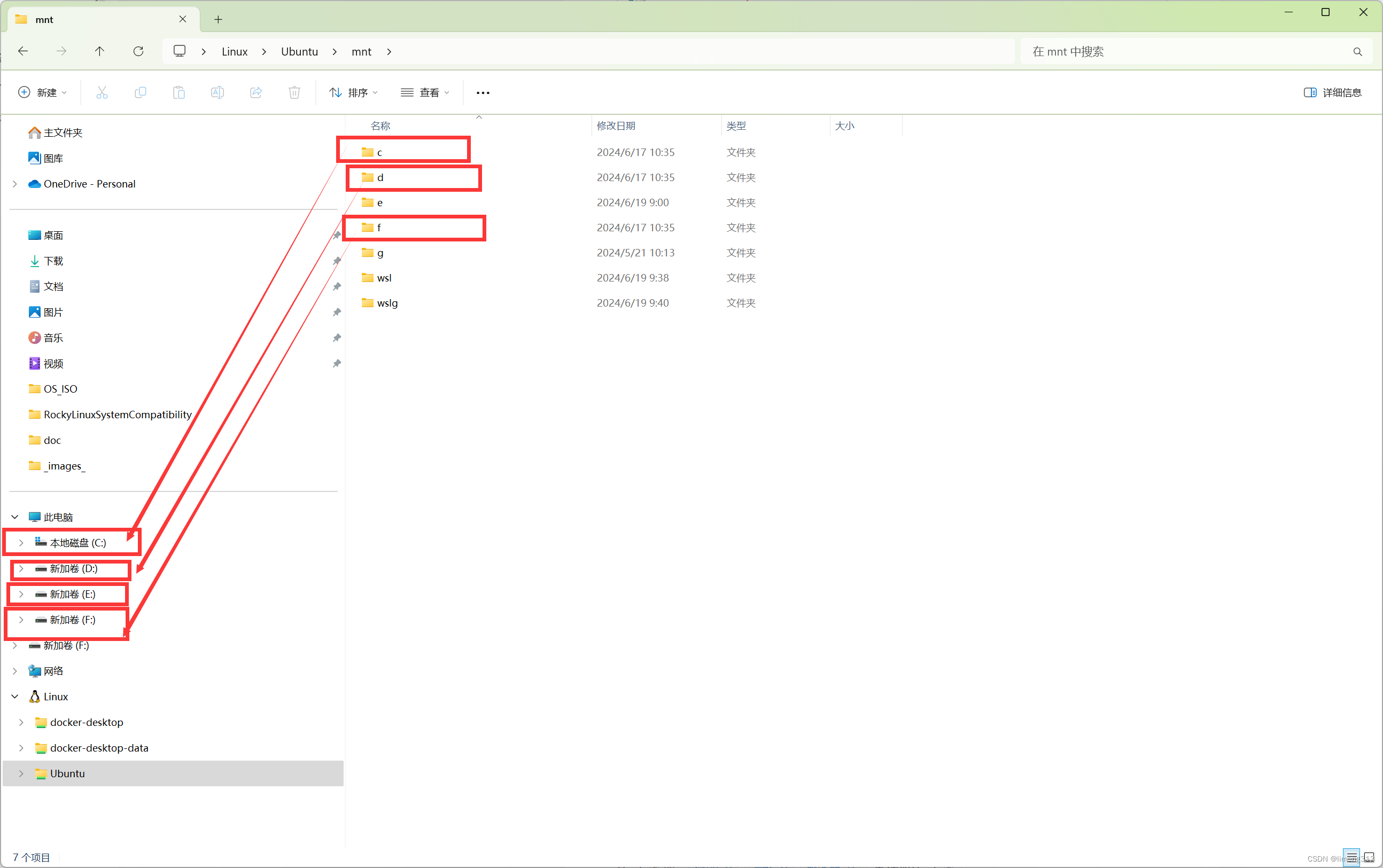Go up one folder level arrow

(x=99, y=52)
